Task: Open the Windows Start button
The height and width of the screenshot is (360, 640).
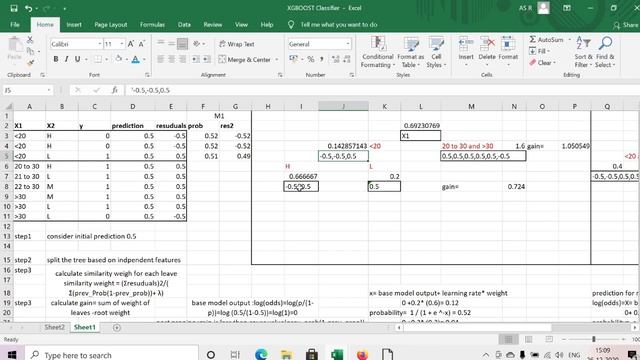Action: click(12, 354)
